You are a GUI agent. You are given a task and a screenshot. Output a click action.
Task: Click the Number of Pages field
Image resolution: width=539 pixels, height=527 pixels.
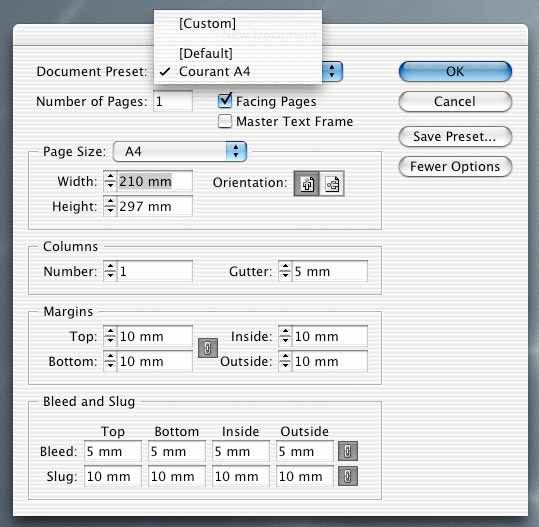(173, 101)
